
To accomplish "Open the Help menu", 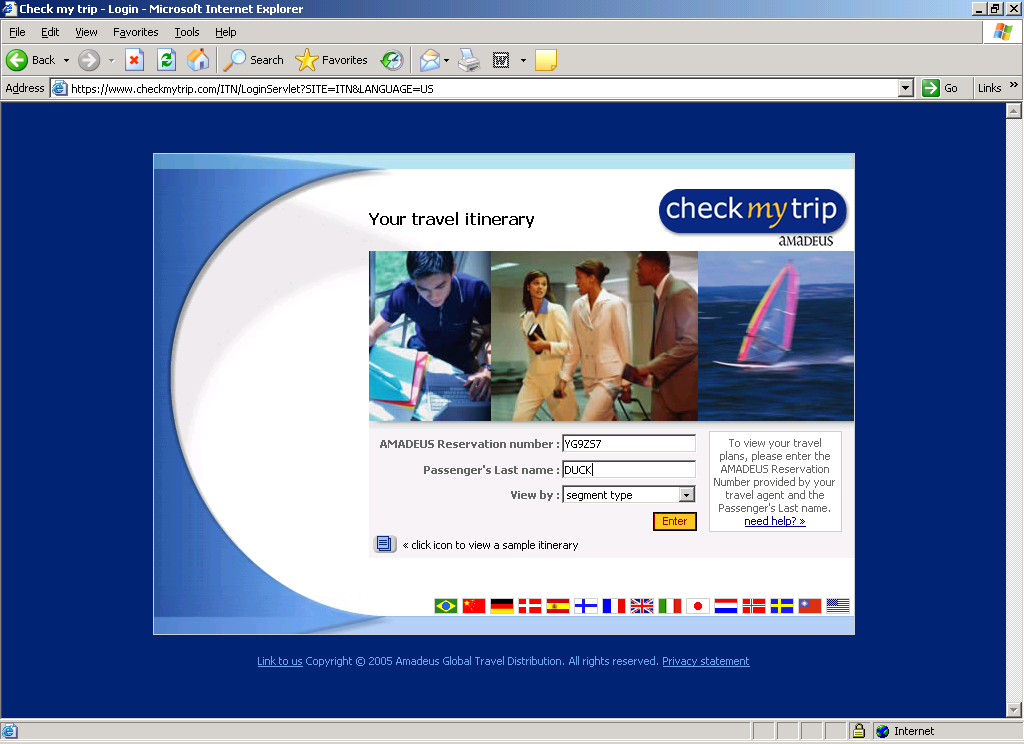I will 226,32.
